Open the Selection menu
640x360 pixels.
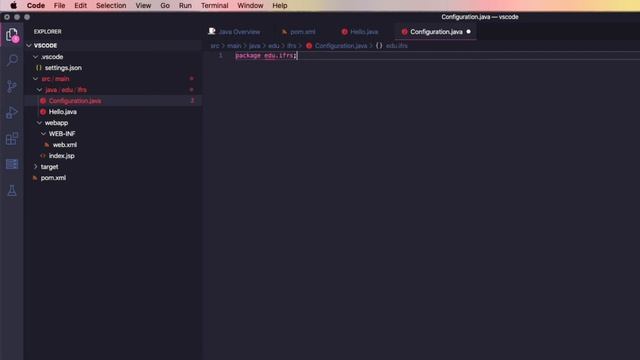(111, 5)
